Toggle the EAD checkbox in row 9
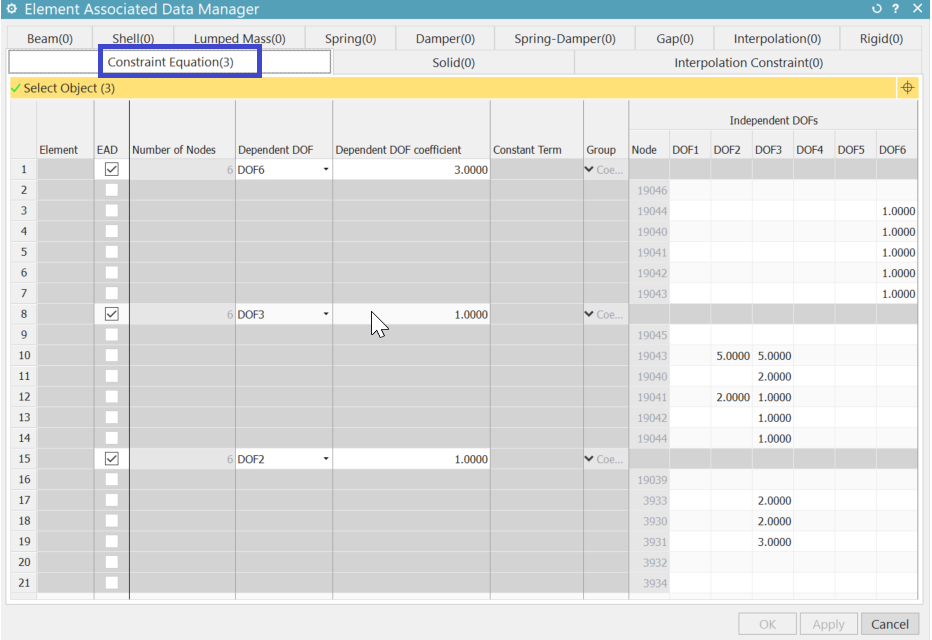Viewport: 932px width, 640px height. click(x=110, y=334)
